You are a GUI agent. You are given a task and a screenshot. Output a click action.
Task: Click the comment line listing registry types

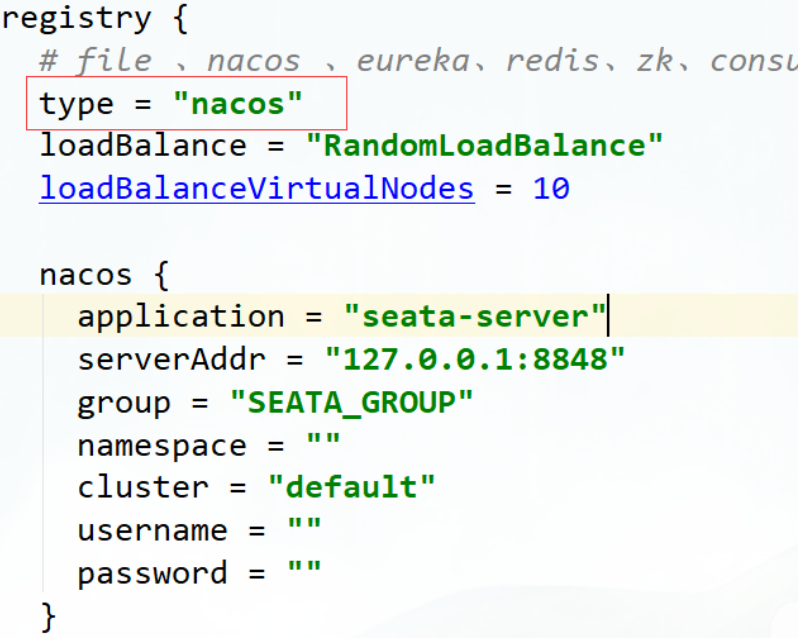coord(419,62)
